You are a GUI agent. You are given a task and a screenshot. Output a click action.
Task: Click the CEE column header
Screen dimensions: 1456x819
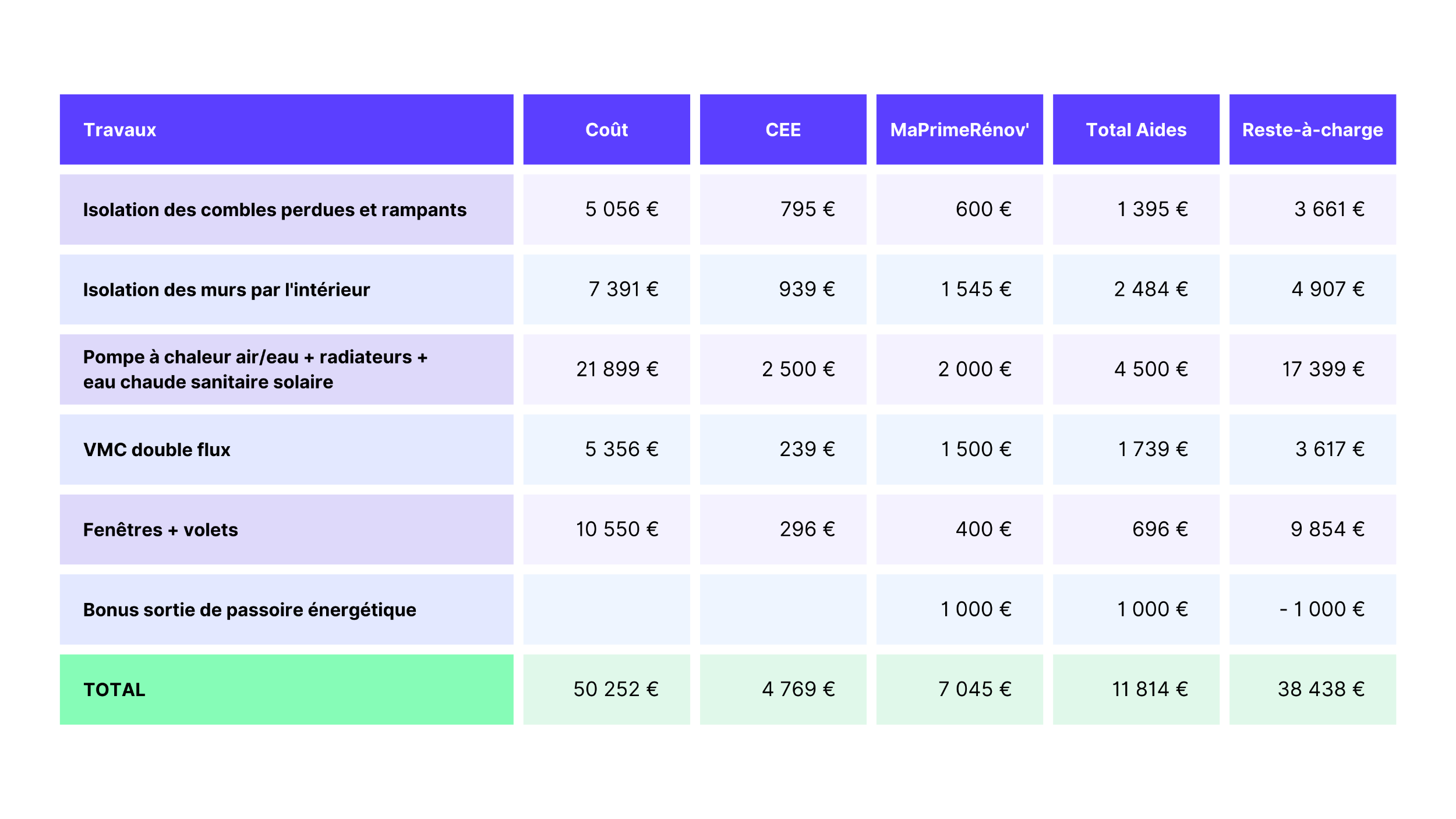click(783, 129)
